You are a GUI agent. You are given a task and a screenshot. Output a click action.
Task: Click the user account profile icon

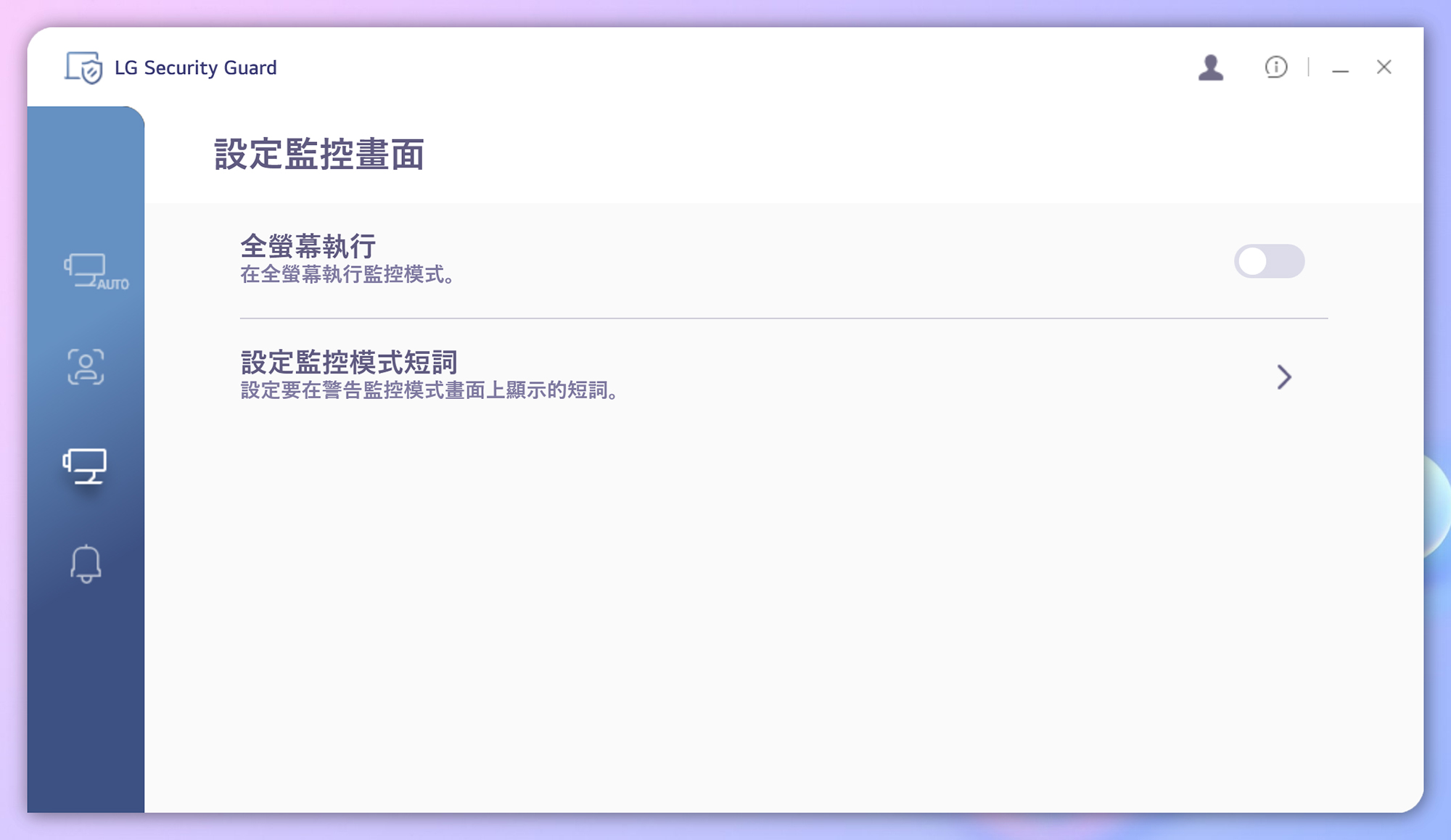click(1210, 67)
